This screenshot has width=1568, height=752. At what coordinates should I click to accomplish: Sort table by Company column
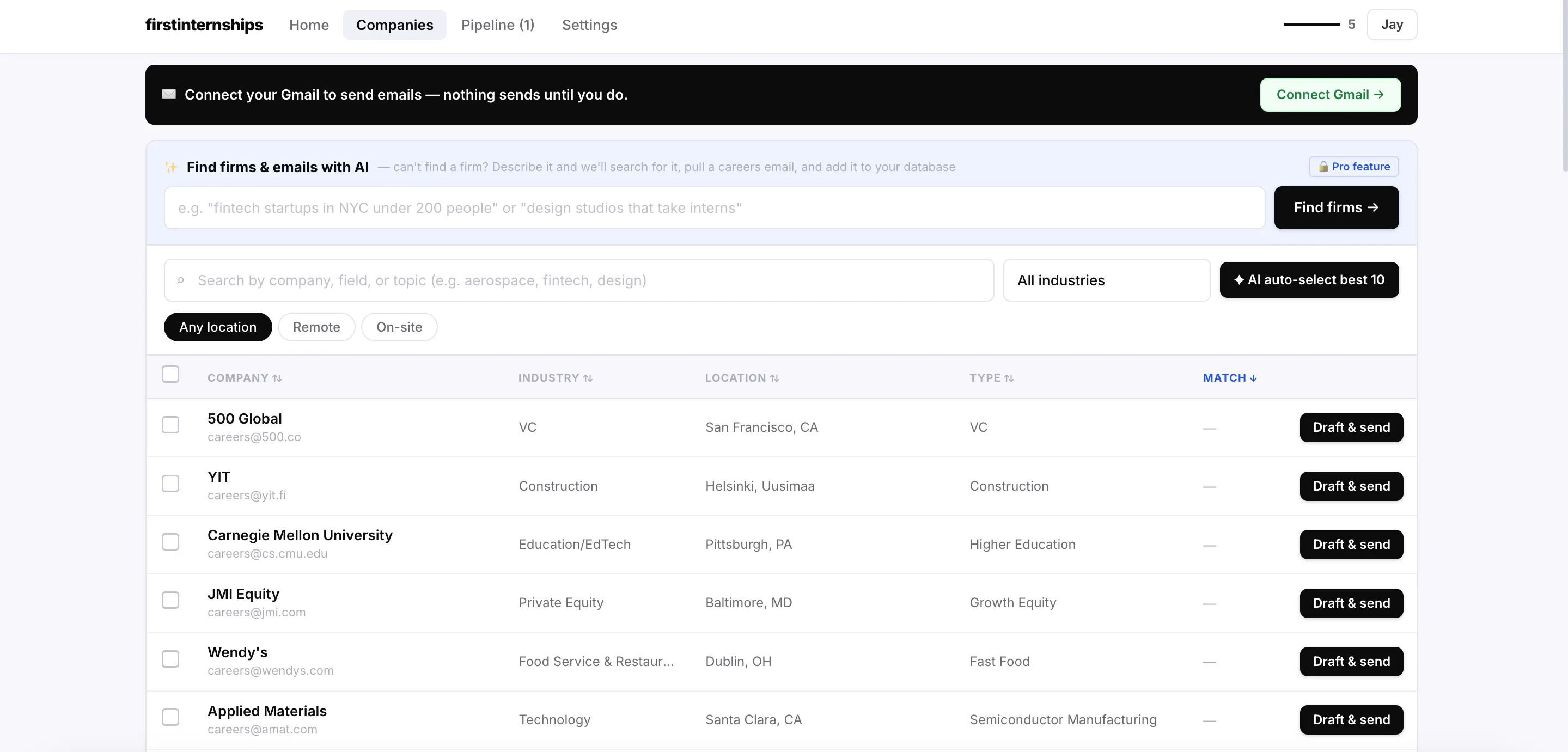coord(245,378)
